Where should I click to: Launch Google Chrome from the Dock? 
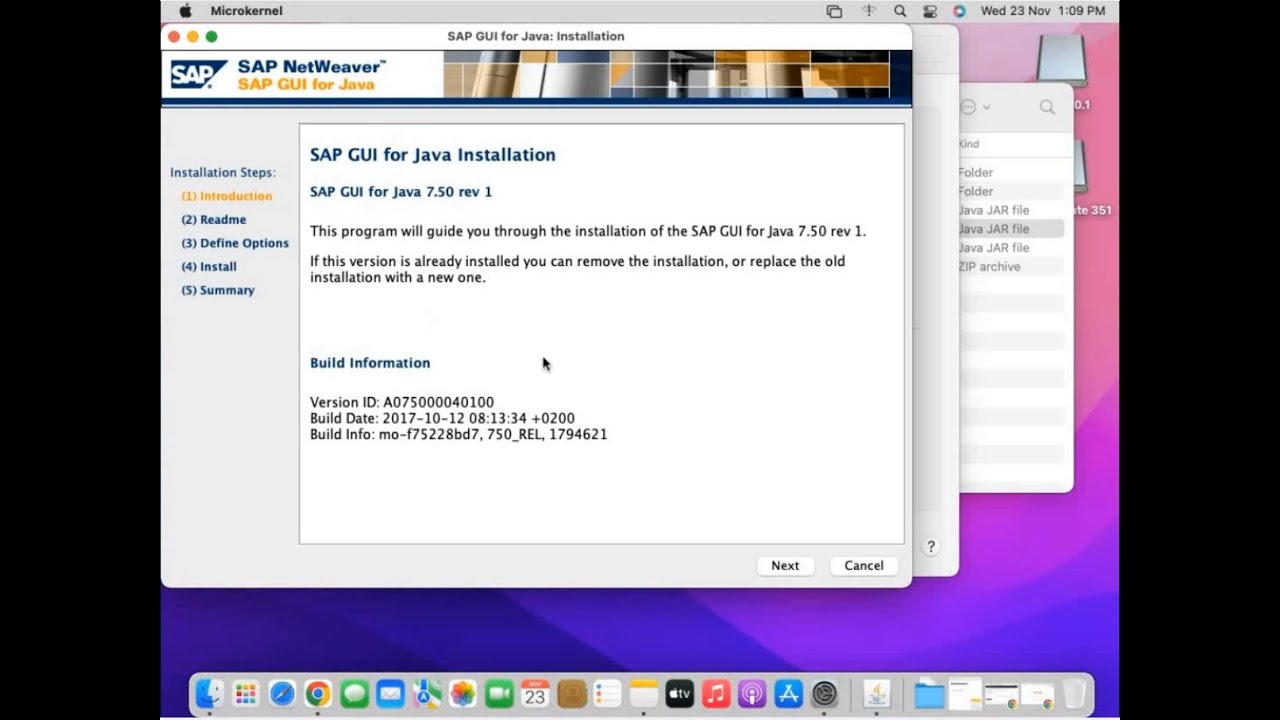point(318,693)
